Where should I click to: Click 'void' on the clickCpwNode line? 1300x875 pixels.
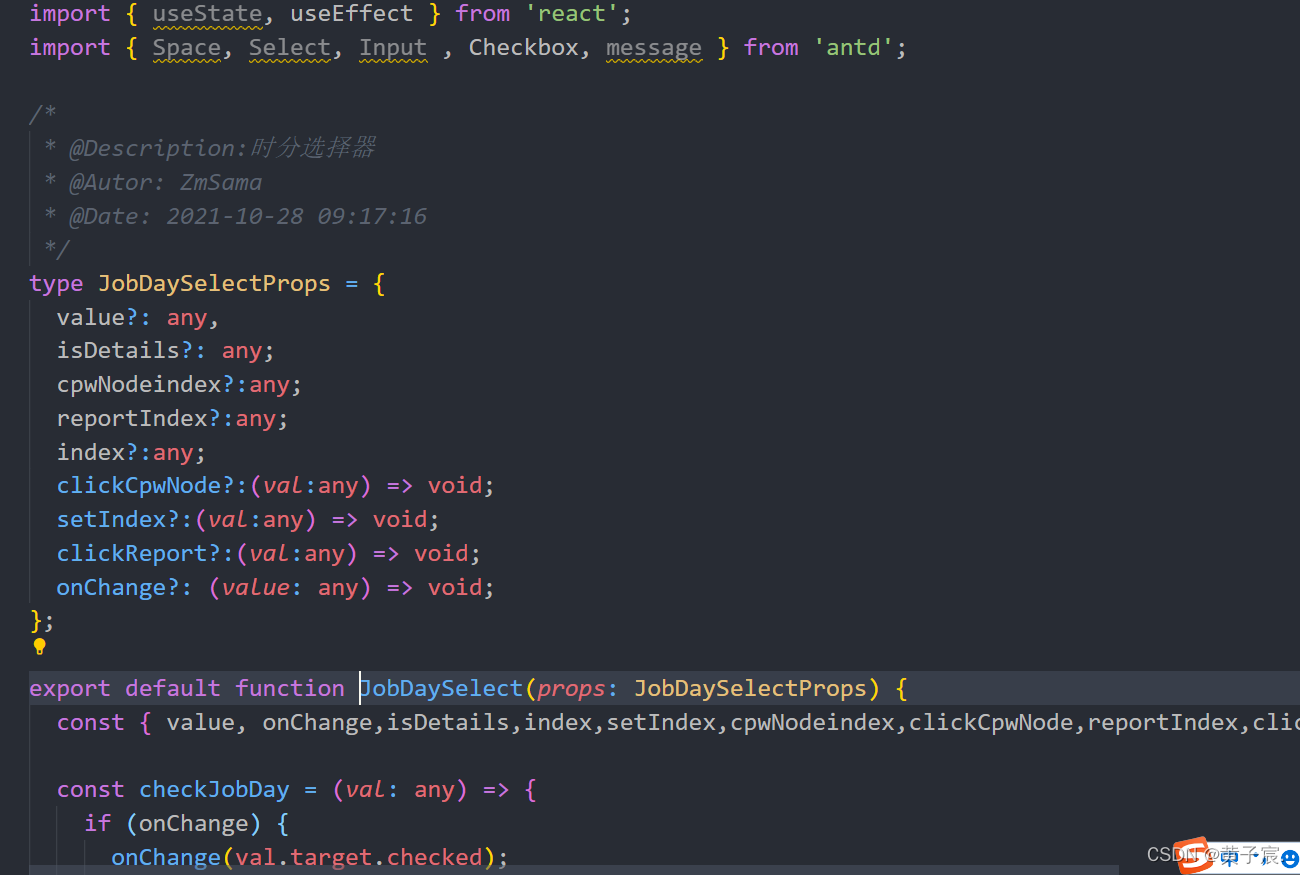pyautogui.click(x=455, y=486)
